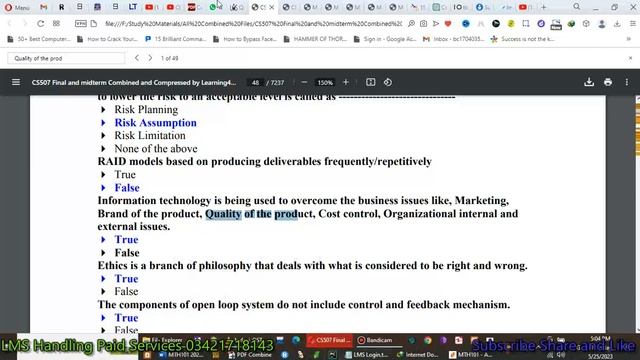Open PDF Combine from the taskbar
This screenshot has height=360, width=640.
pyautogui.click(x=250, y=354)
